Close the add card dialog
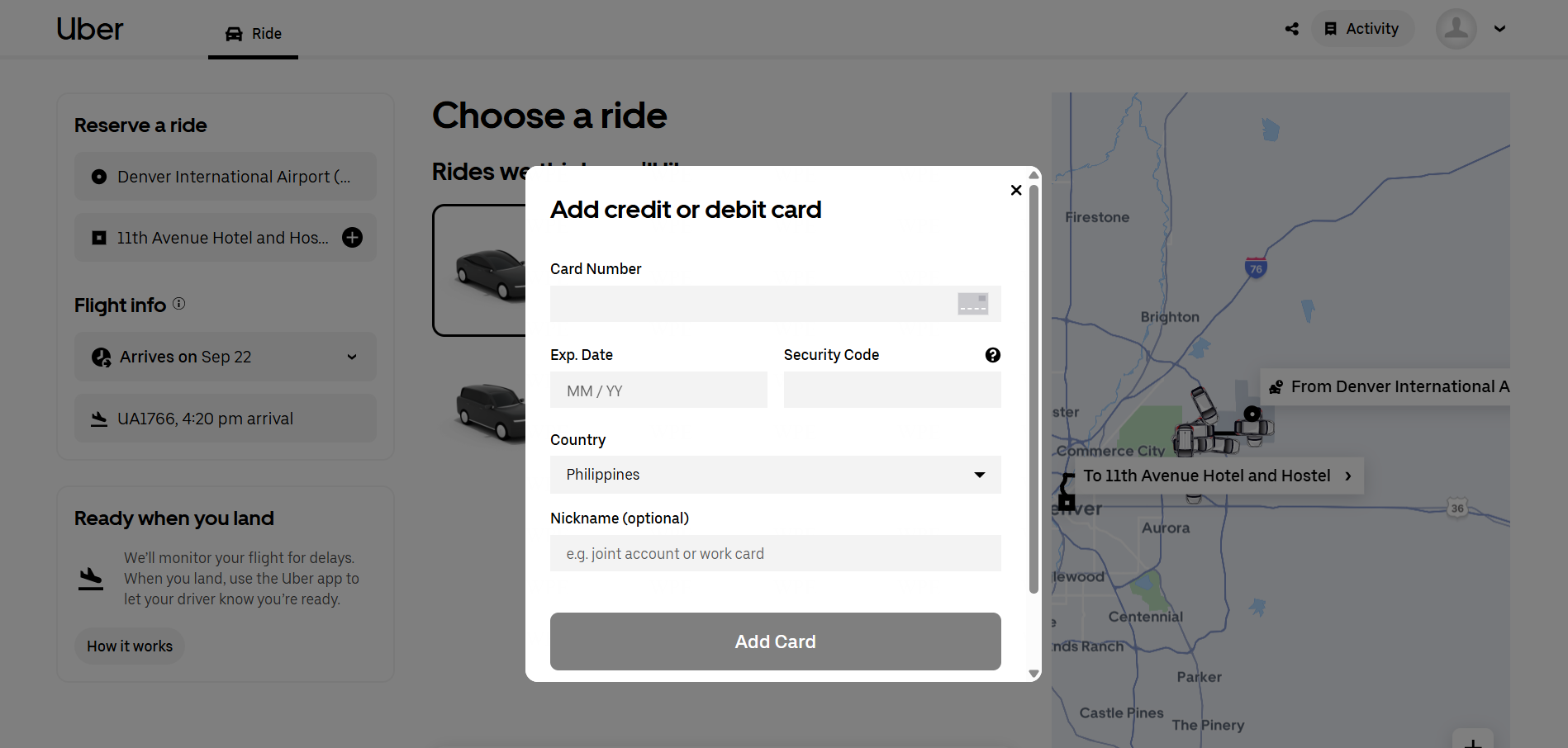This screenshot has width=1568, height=748. point(1016,190)
